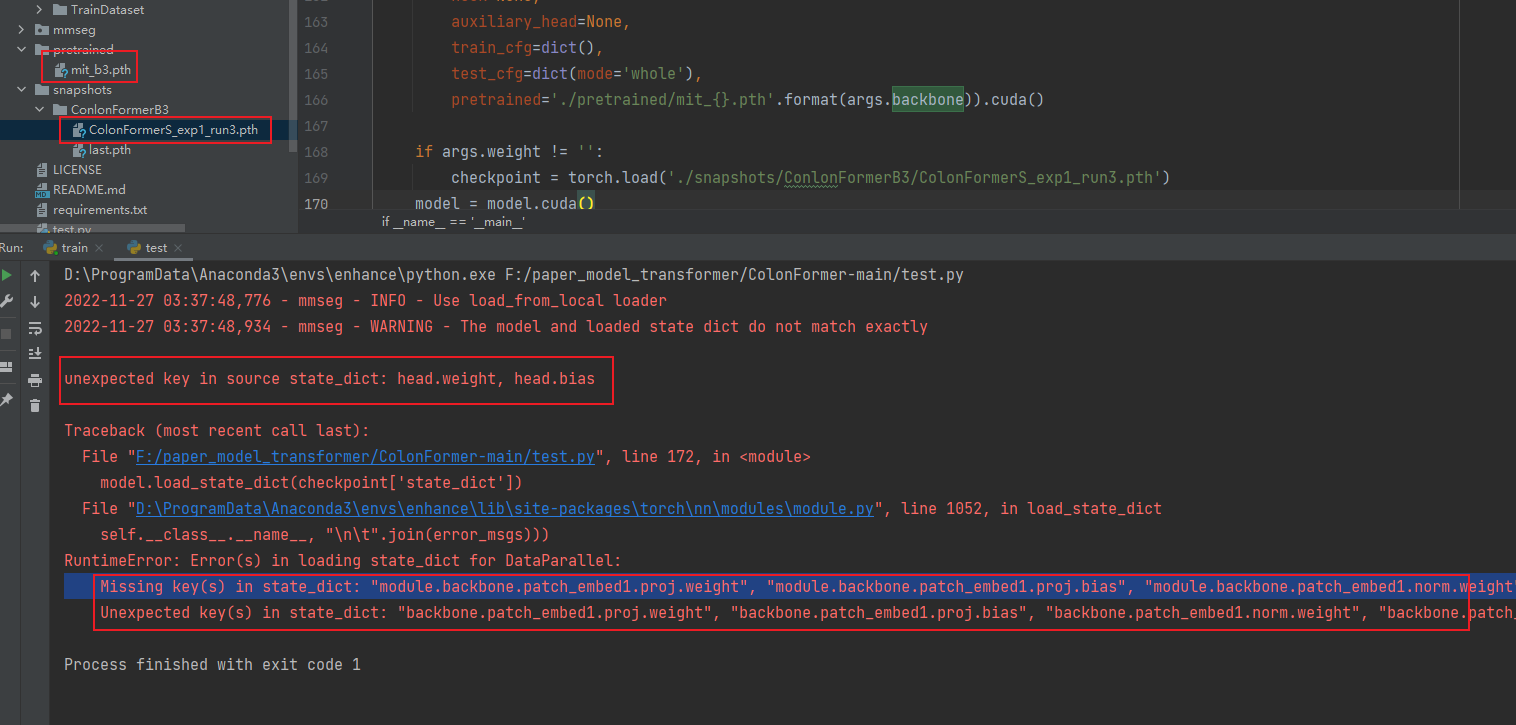Viewport: 1516px width, 725px height.
Task: Click 'unexpected key in source state_dict' line
Action: tap(329, 379)
